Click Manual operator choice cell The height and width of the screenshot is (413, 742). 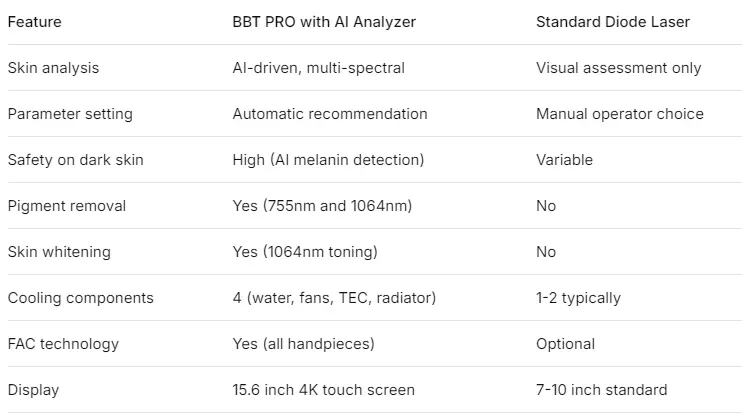coord(620,114)
